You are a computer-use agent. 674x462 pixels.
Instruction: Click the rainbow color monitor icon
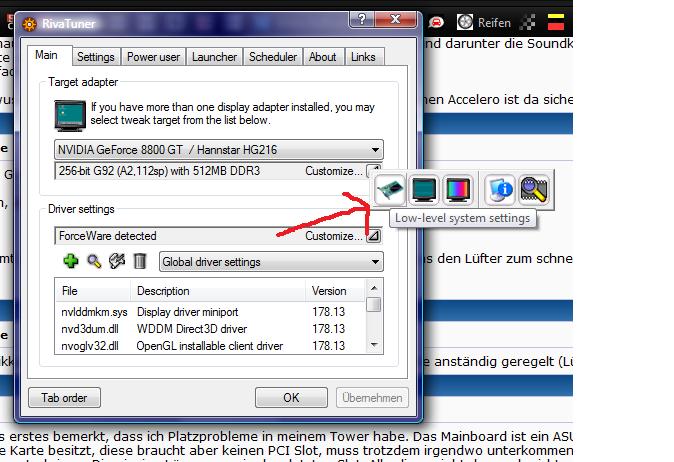(x=458, y=190)
